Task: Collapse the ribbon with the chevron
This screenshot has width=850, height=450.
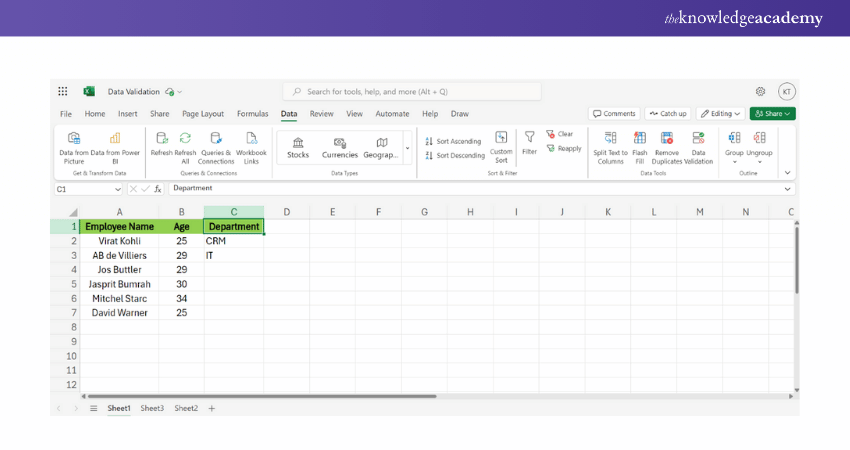Action: [787, 172]
